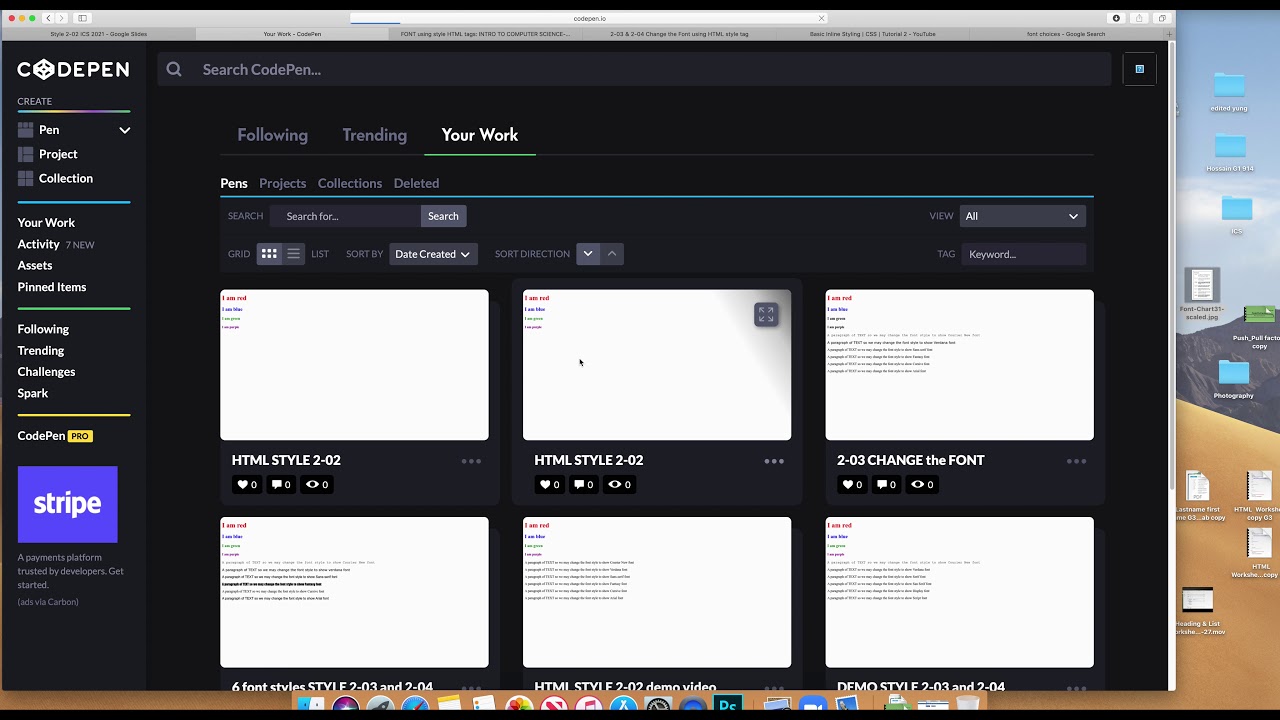Open the View dropdown showing All
Viewport: 1280px width, 720px height.
click(x=1022, y=216)
